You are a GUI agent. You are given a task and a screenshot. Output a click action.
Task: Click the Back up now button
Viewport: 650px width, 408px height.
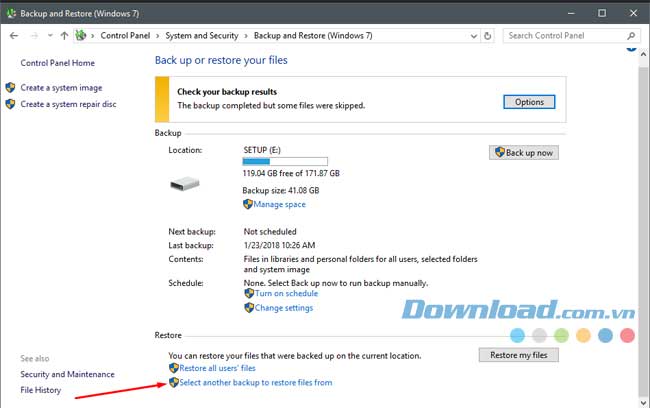point(524,153)
